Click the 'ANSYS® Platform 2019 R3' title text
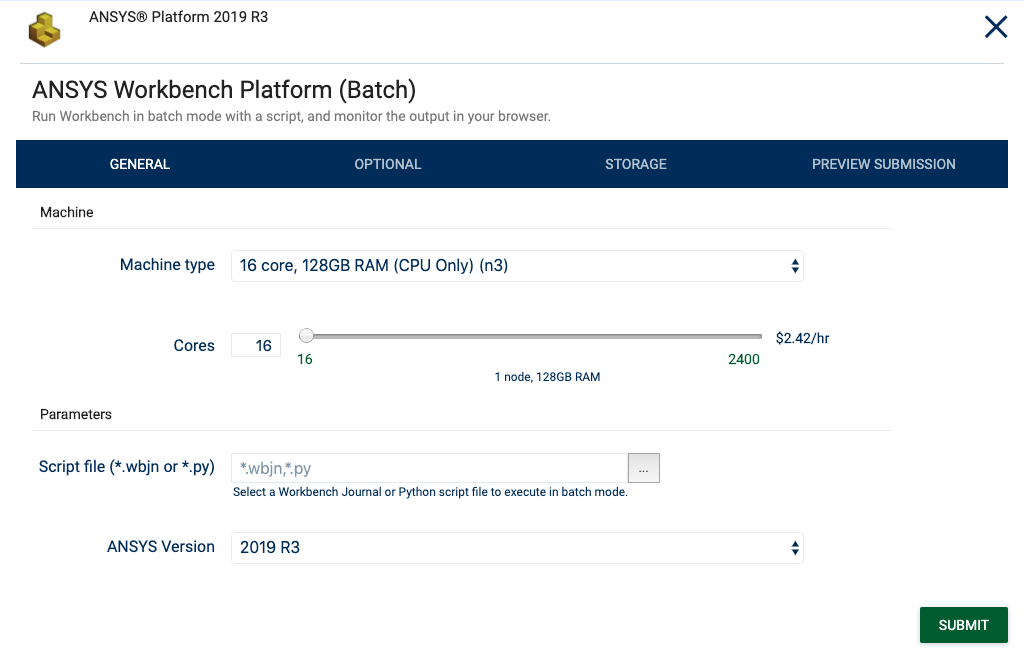Image resolution: width=1024 pixels, height=666 pixels. [x=178, y=17]
